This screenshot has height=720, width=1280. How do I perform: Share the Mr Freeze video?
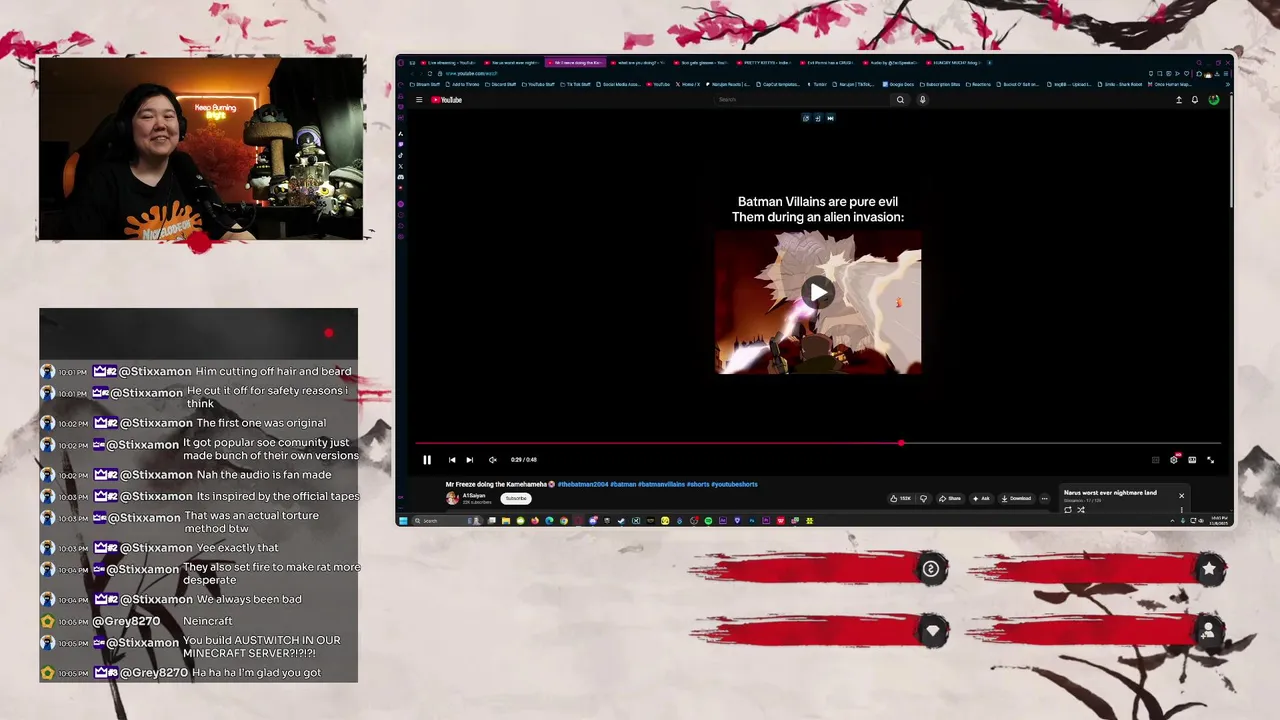pyautogui.click(x=950, y=498)
